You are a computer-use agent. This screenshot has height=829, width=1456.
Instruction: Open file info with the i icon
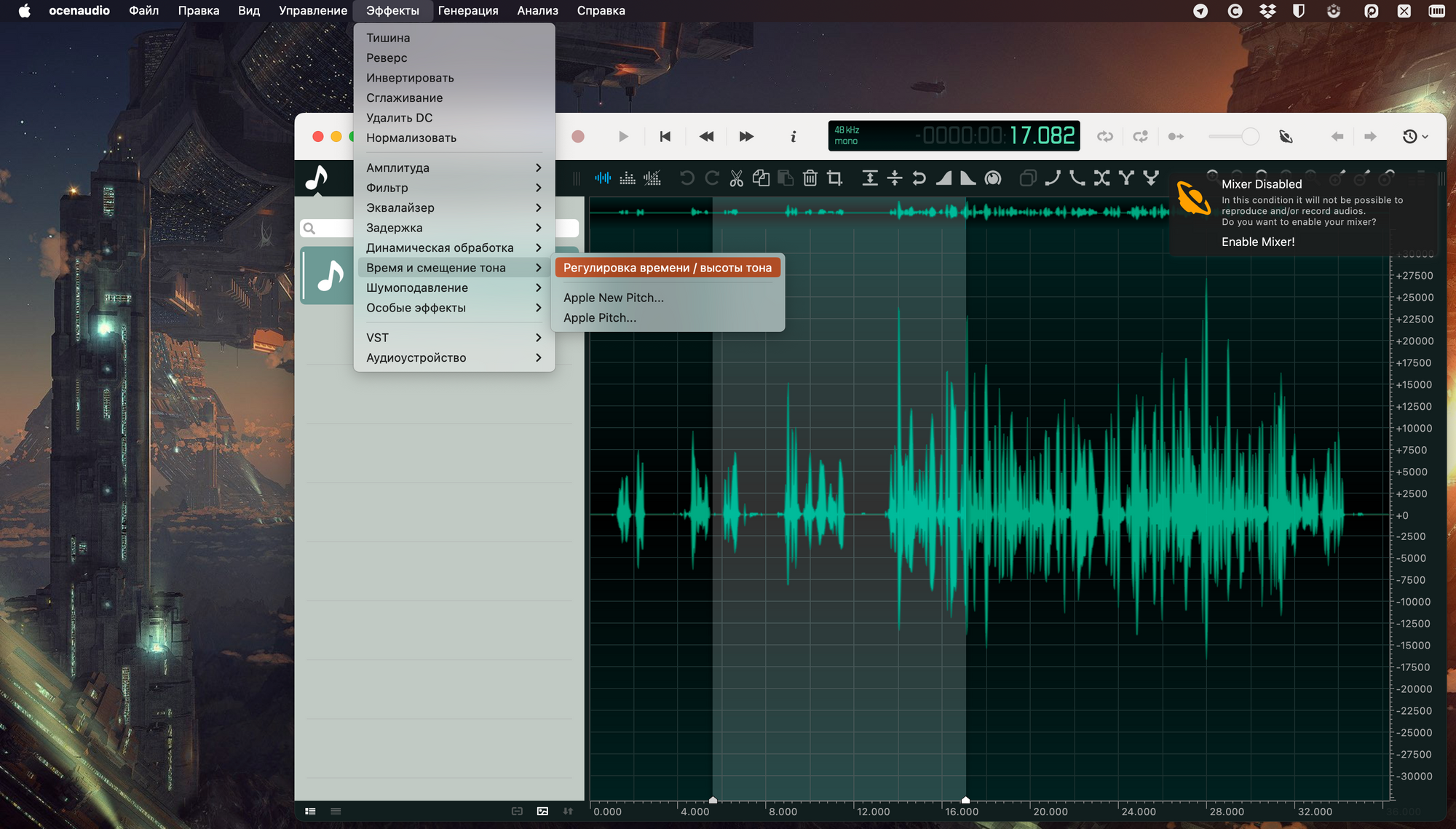click(793, 137)
